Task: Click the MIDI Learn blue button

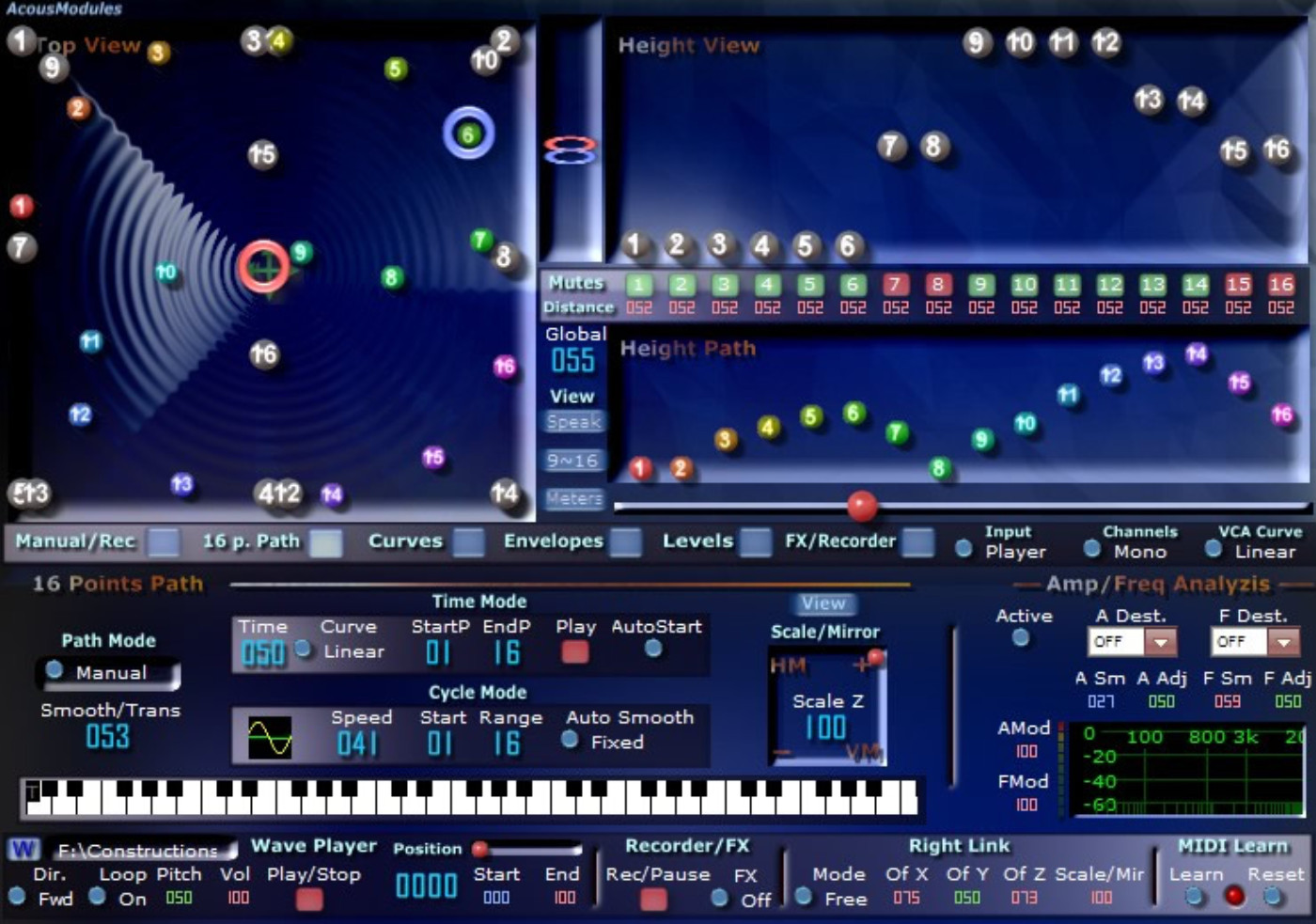Action: [x=1195, y=897]
